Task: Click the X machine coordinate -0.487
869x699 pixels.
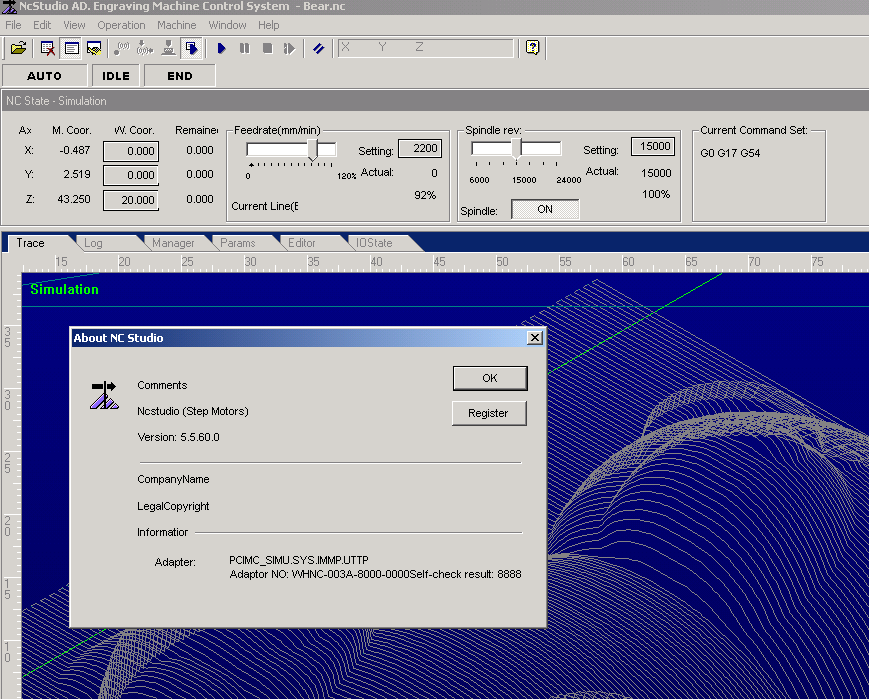Action: pos(74,150)
